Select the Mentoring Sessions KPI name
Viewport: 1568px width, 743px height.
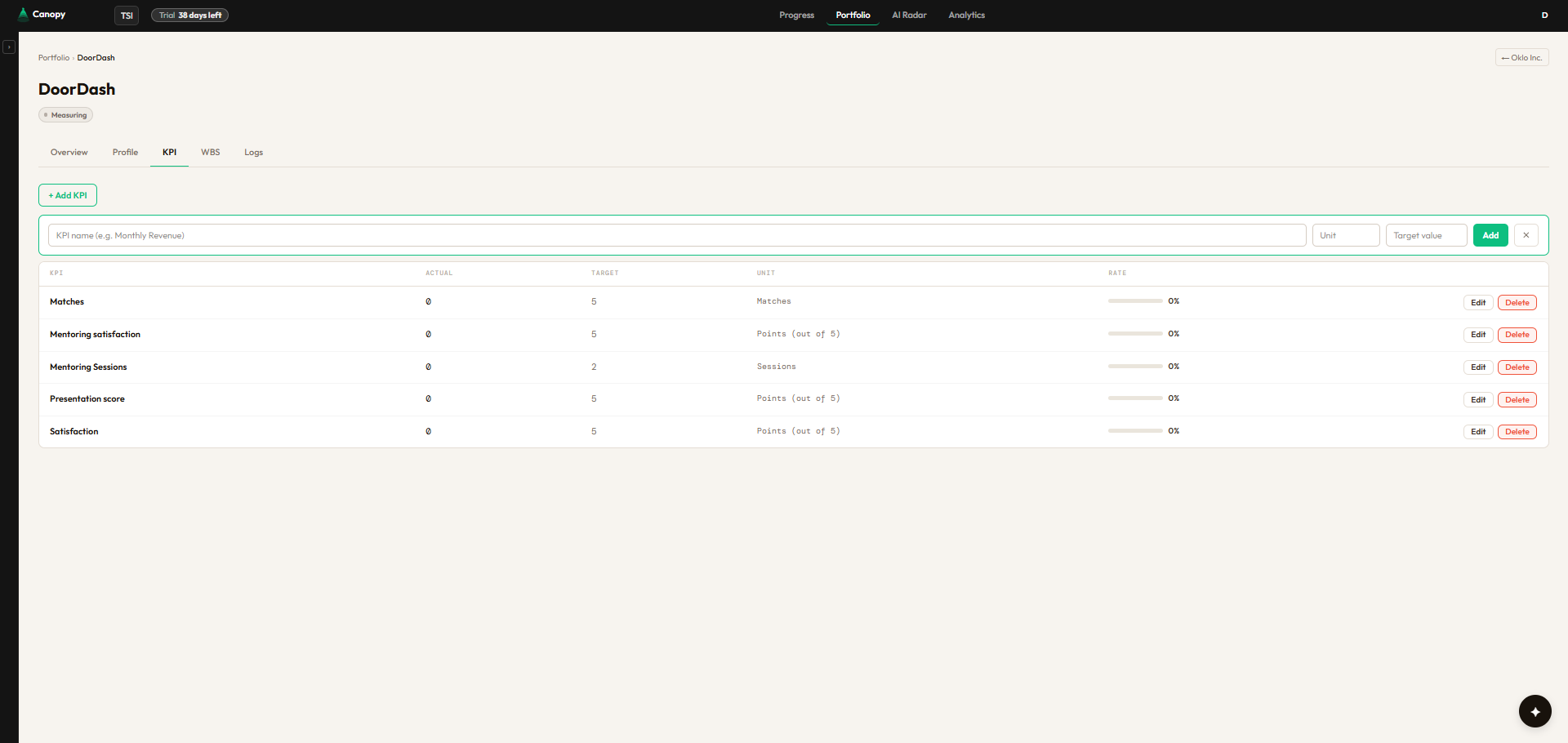coord(88,367)
